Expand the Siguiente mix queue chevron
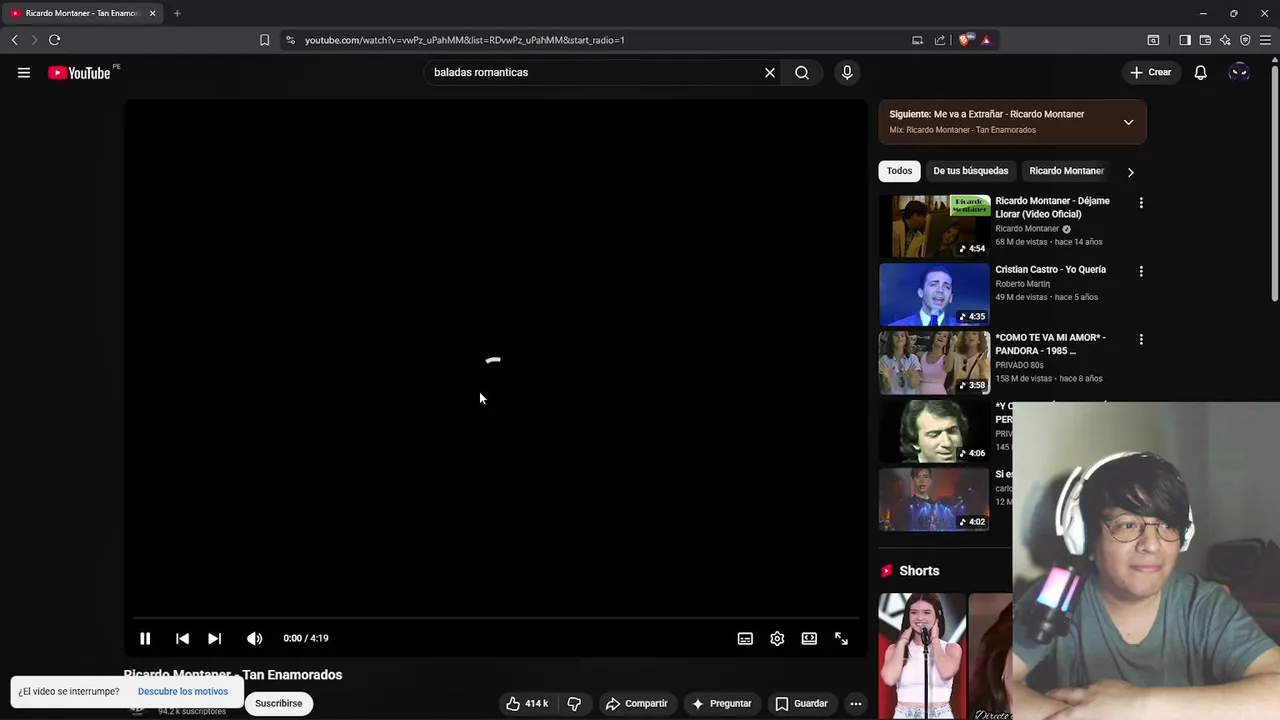 point(1128,122)
